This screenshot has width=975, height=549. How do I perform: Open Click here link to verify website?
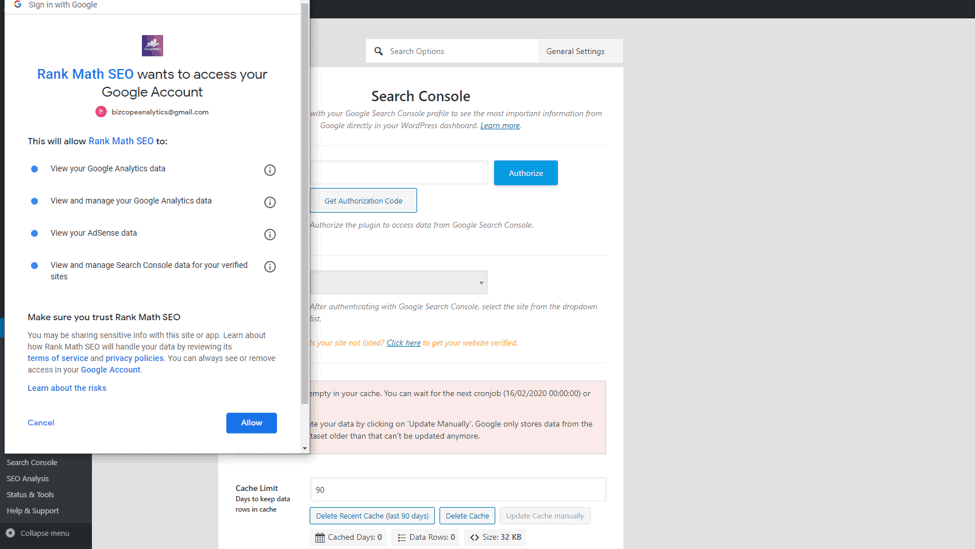tap(404, 343)
